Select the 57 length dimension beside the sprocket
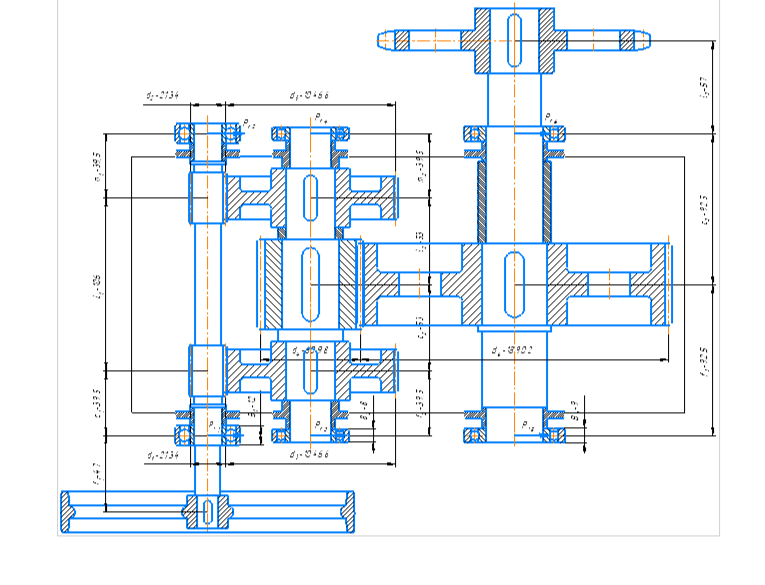The height and width of the screenshot is (585, 765). coord(705,87)
